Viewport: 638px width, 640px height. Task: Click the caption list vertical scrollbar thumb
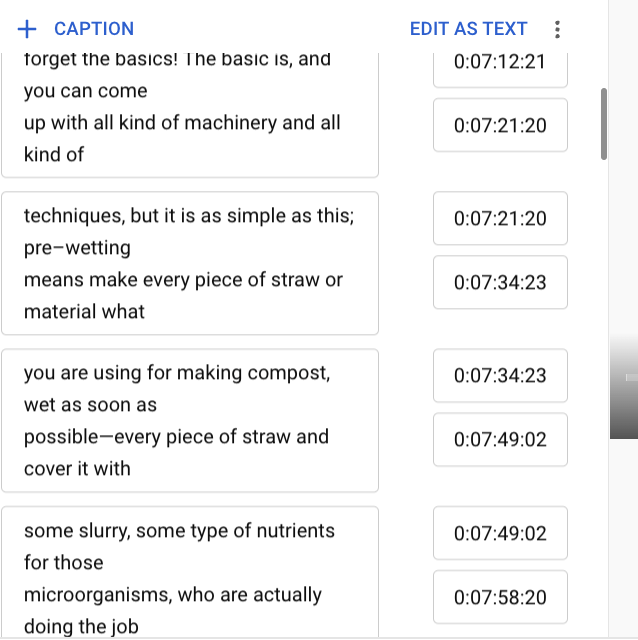coord(603,123)
